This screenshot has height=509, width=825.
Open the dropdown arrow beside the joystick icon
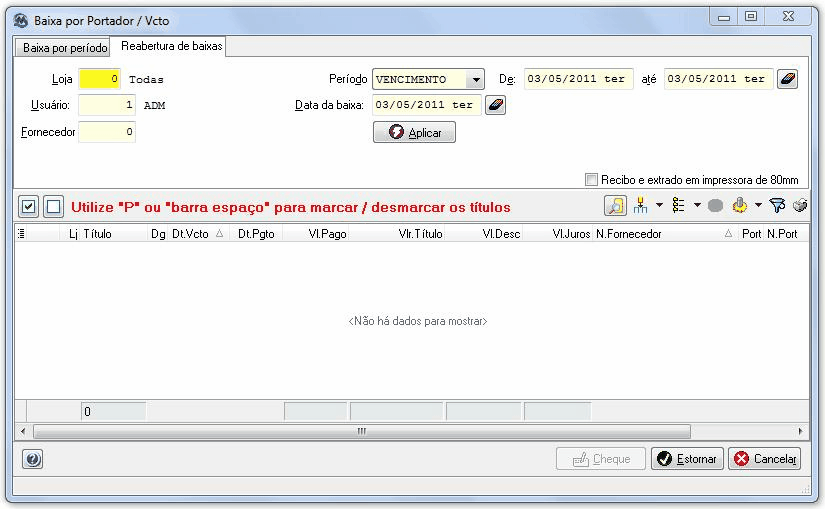758,205
